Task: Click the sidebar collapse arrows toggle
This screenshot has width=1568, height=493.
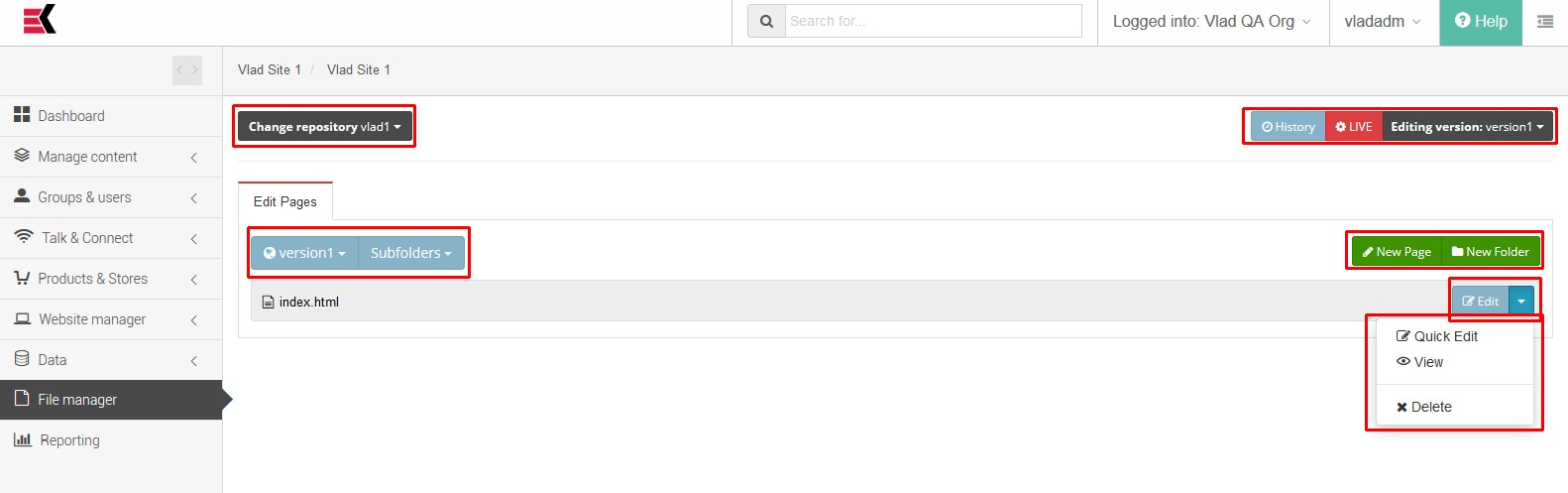Action: point(187,70)
